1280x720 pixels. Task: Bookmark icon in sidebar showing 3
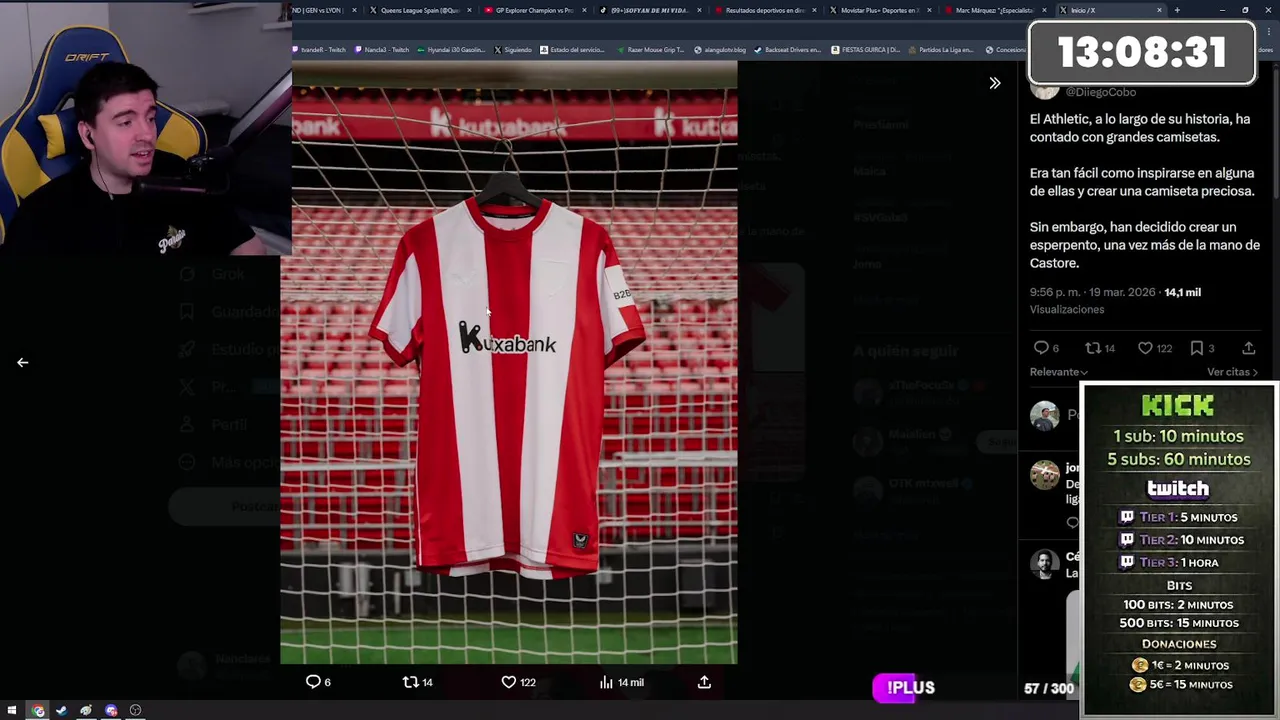click(1197, 348)
